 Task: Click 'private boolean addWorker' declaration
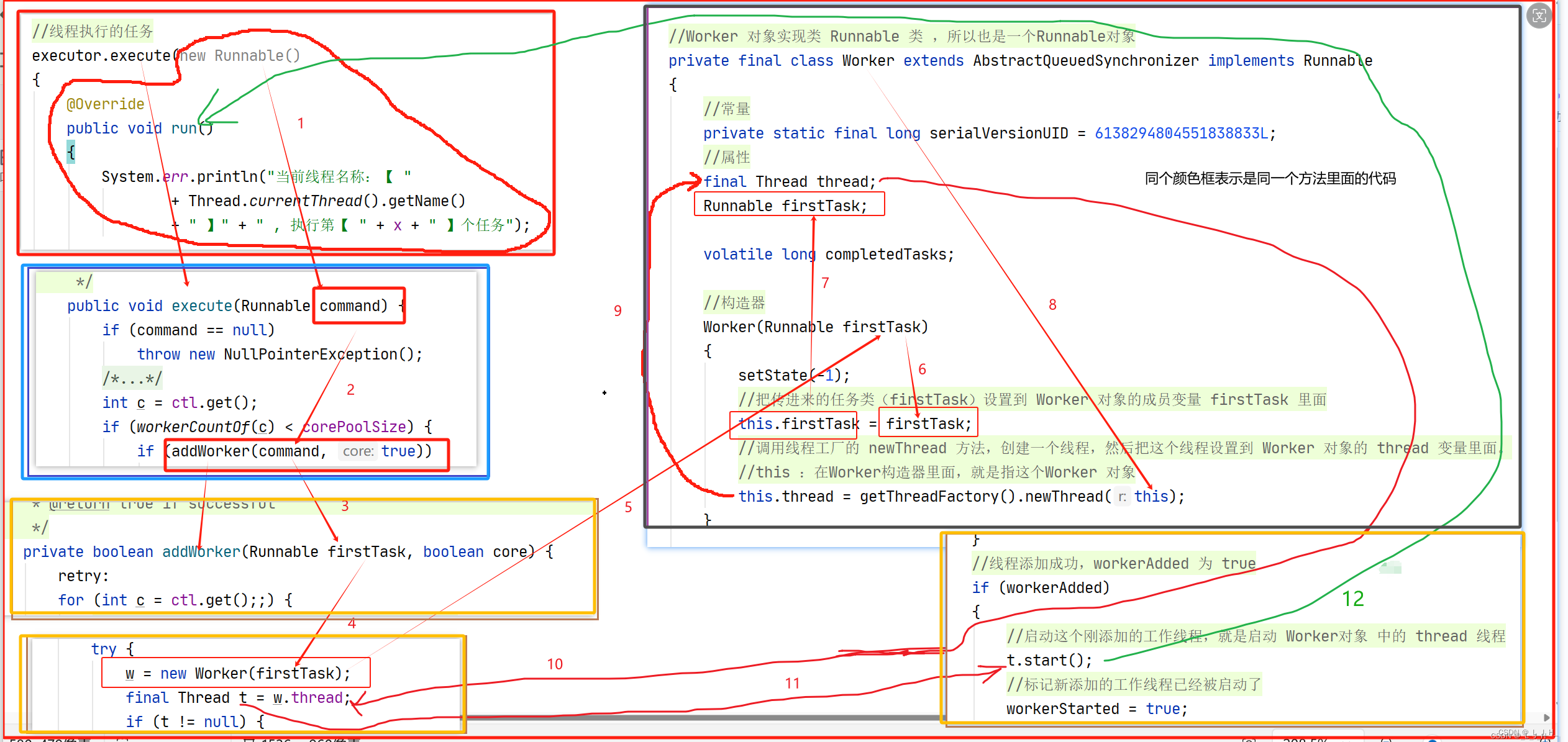[132, 551]
